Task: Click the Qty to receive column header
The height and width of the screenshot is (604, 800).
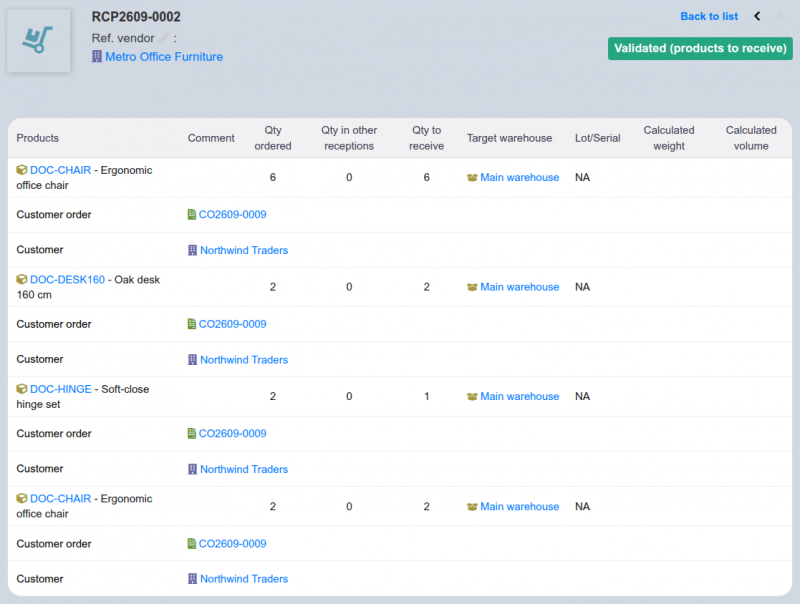Action: pyautogui.click(x=427, y=138)
